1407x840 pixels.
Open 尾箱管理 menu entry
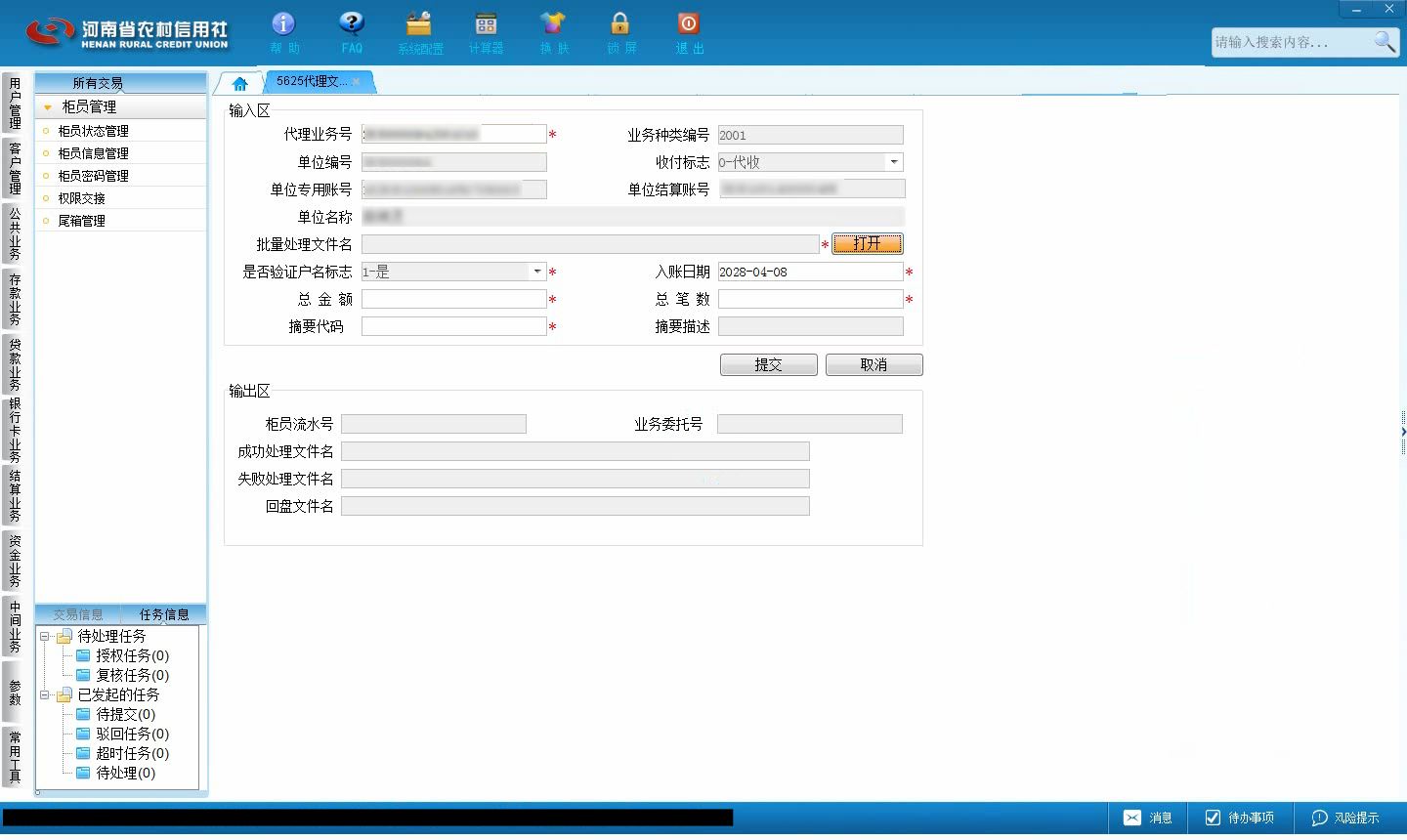coord(121,221)
